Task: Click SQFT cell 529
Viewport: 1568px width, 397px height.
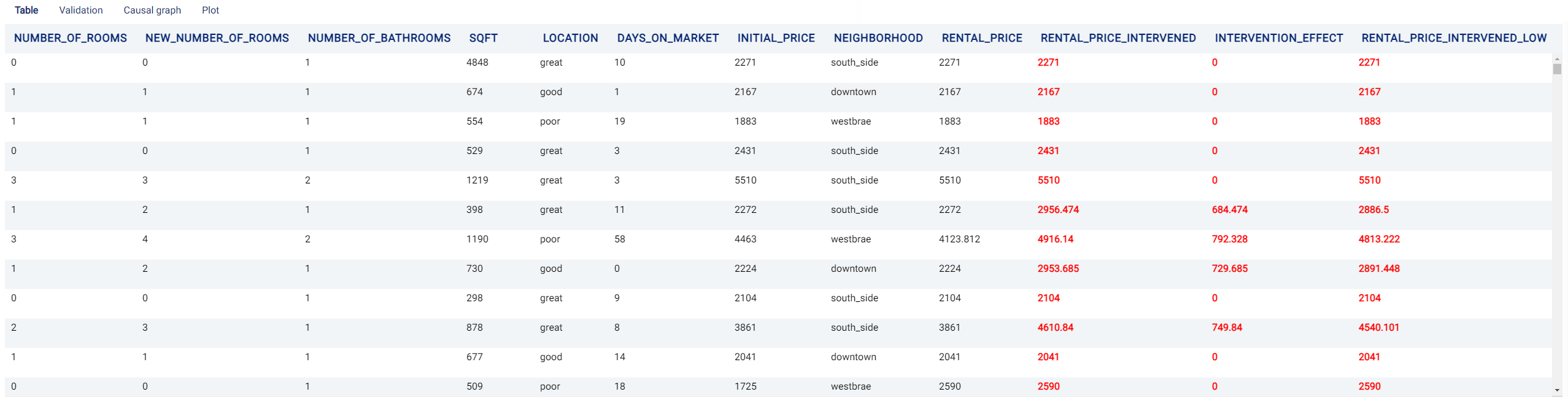Action: pyautogui.click(x=474, y=151)
